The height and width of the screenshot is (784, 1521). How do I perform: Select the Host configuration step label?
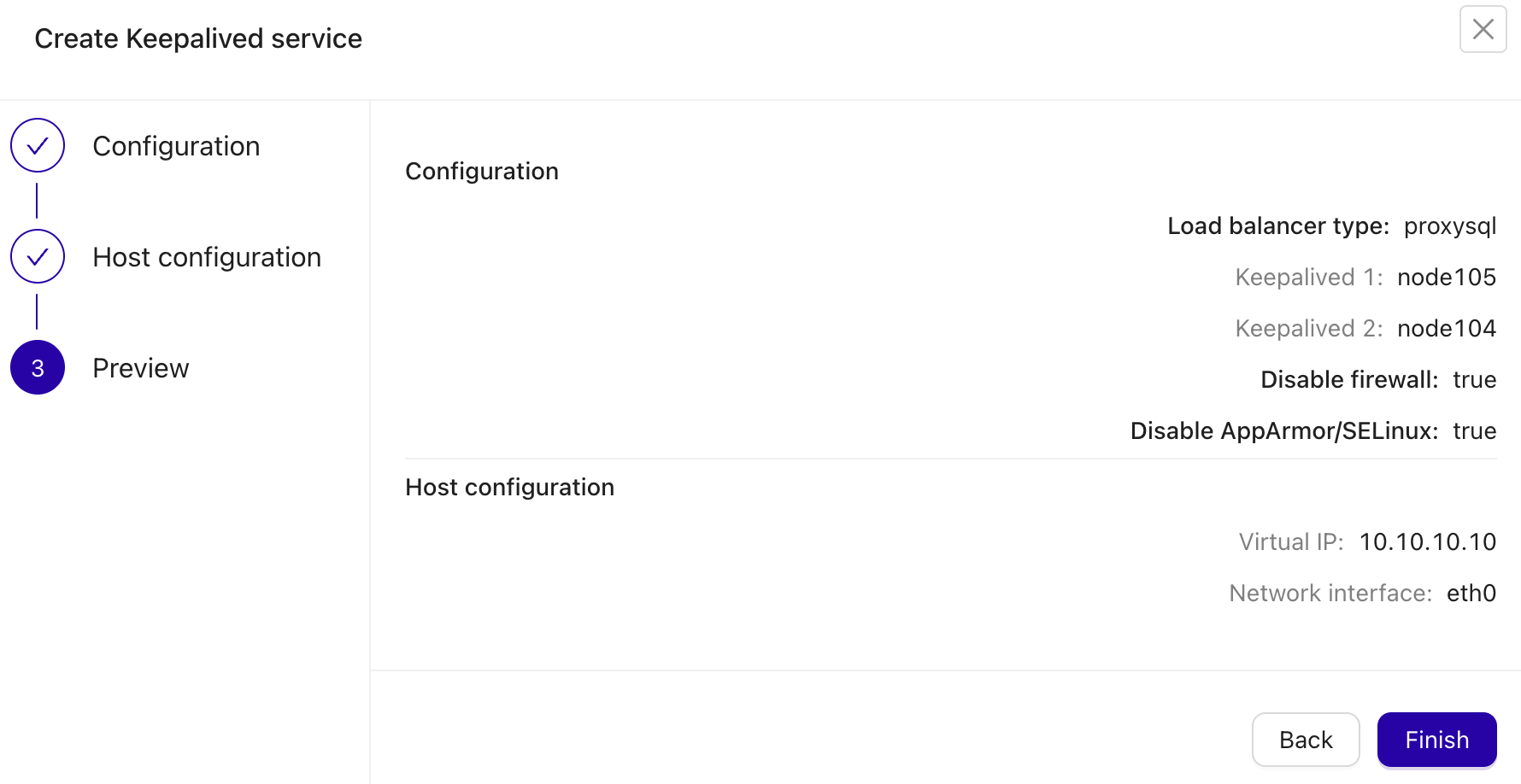206,256
